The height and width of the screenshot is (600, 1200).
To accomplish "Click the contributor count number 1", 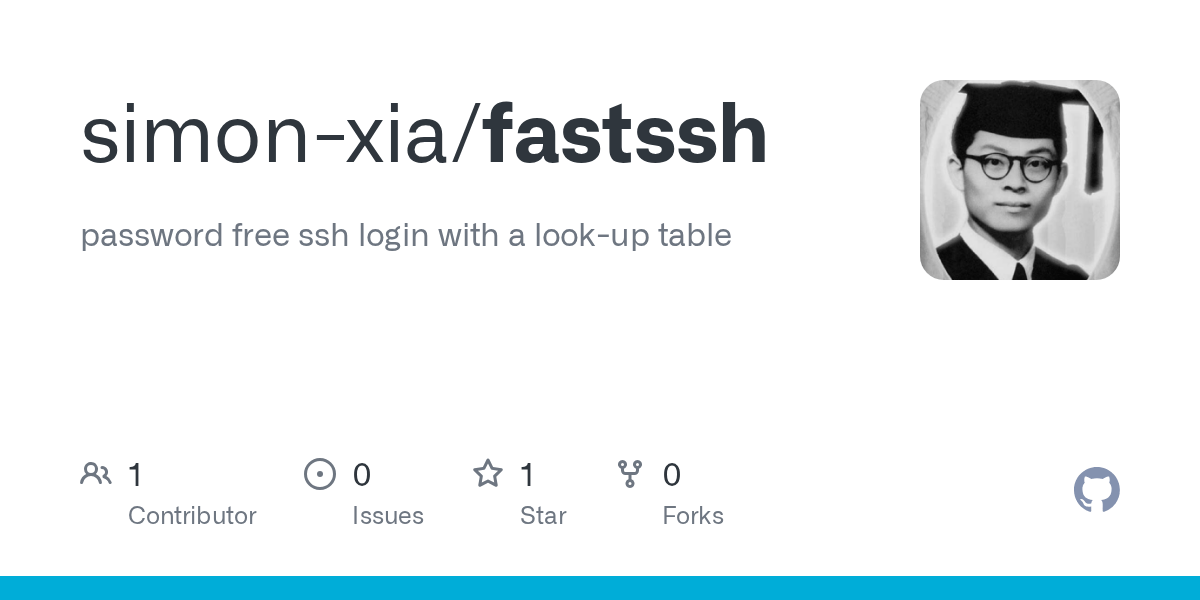I will [x=135, y=475].
